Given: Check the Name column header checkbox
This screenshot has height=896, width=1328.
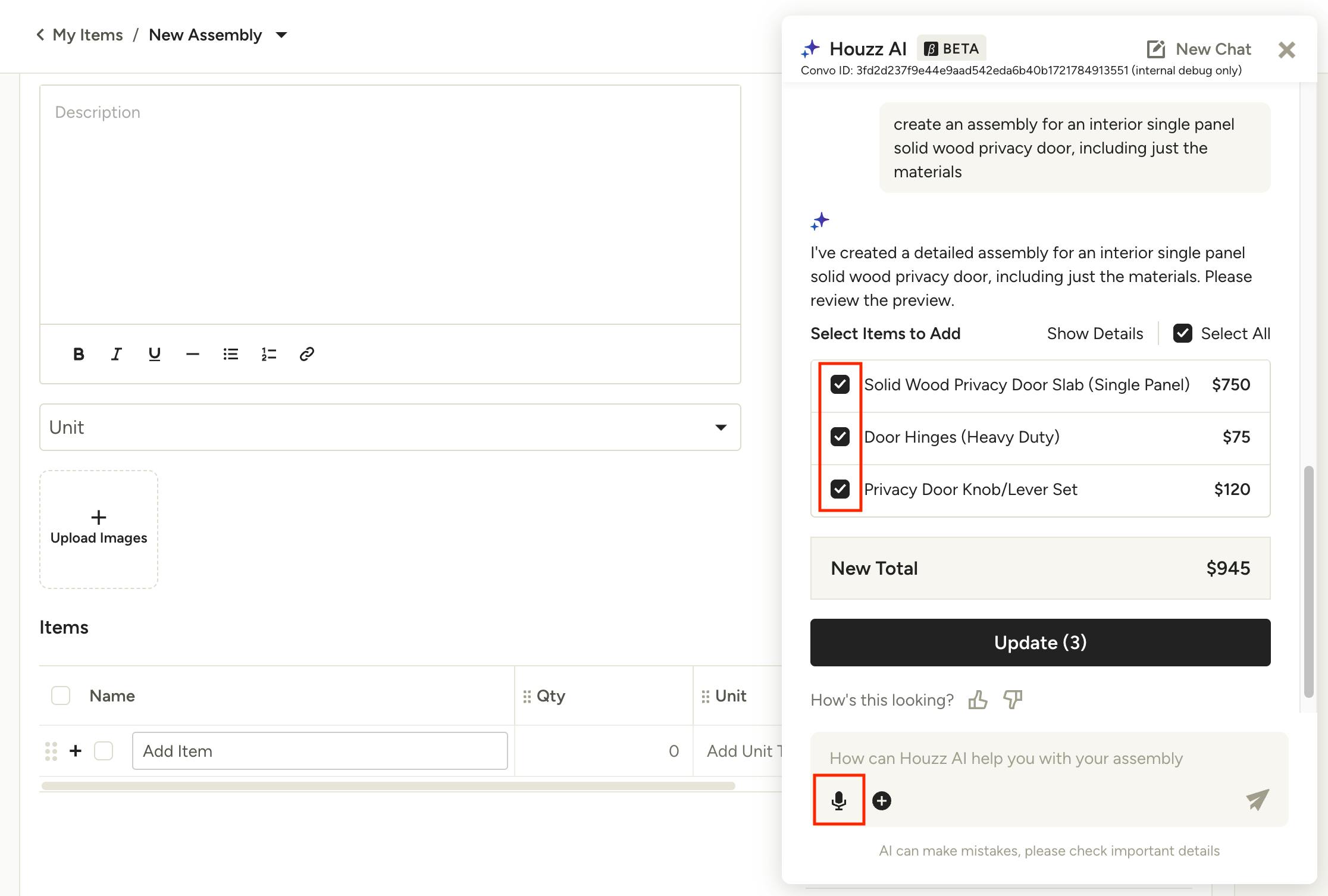Looking at the screenshot, I should coord(61,696).
